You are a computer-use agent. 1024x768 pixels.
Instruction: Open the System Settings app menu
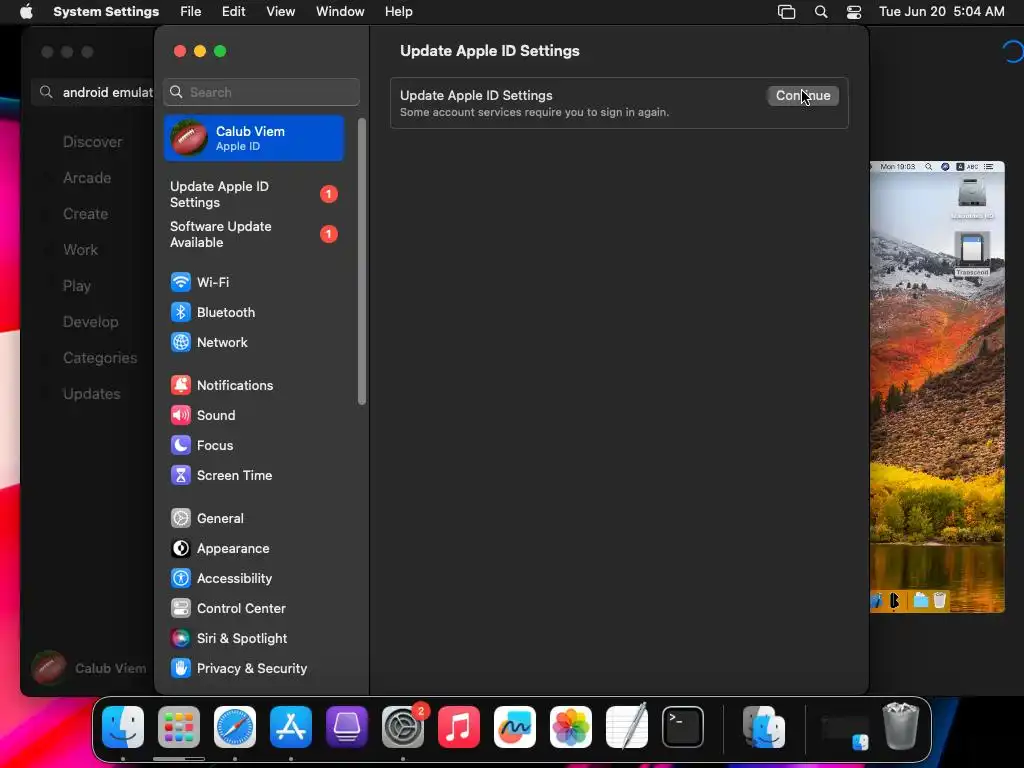pyautogui.click(x=106, y=12)
